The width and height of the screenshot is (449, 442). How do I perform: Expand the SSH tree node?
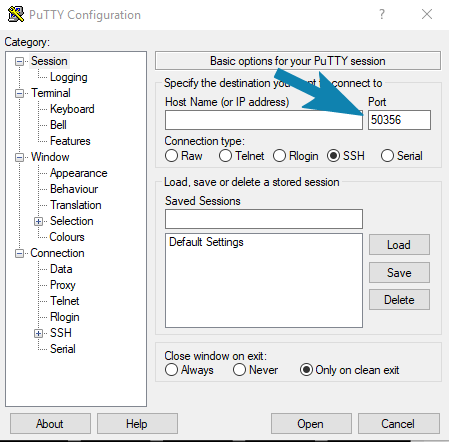pyautogui.click(x=39, y=333)
